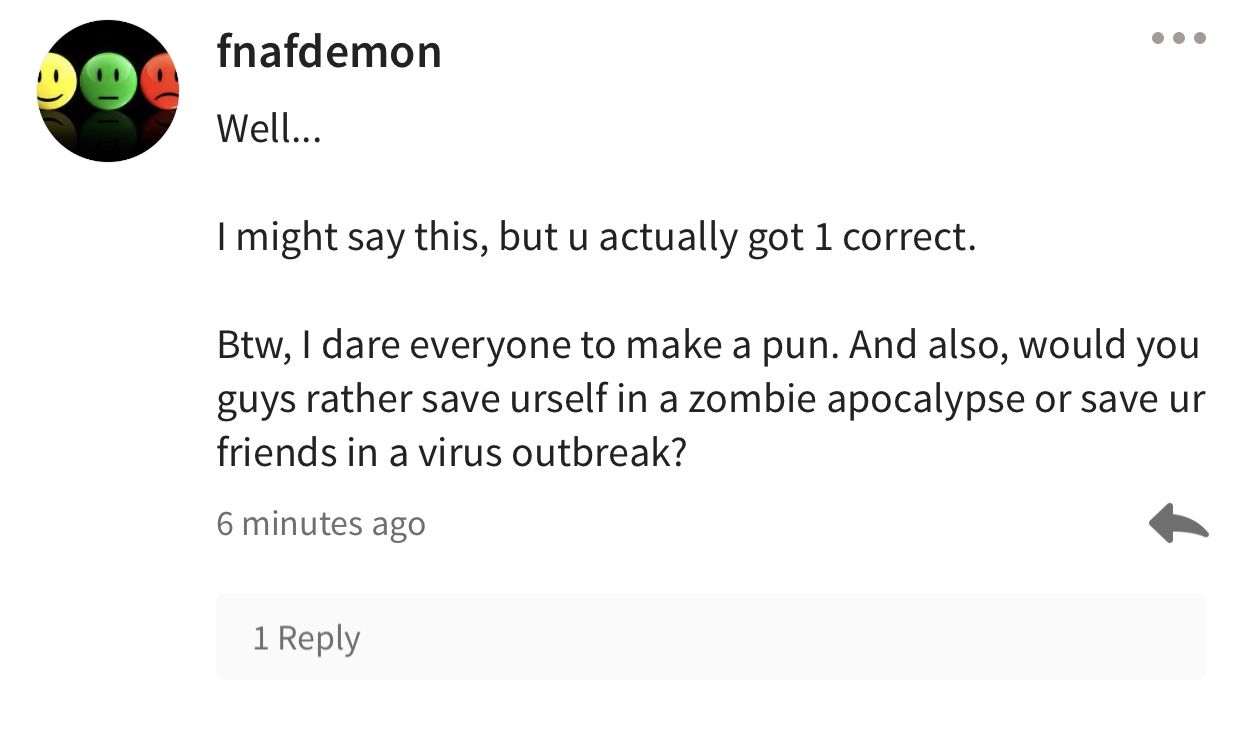Viewport: 1242px width, 733px height.
Task: Click the word "correct" in the comment
Action: (x=905, y=239)
